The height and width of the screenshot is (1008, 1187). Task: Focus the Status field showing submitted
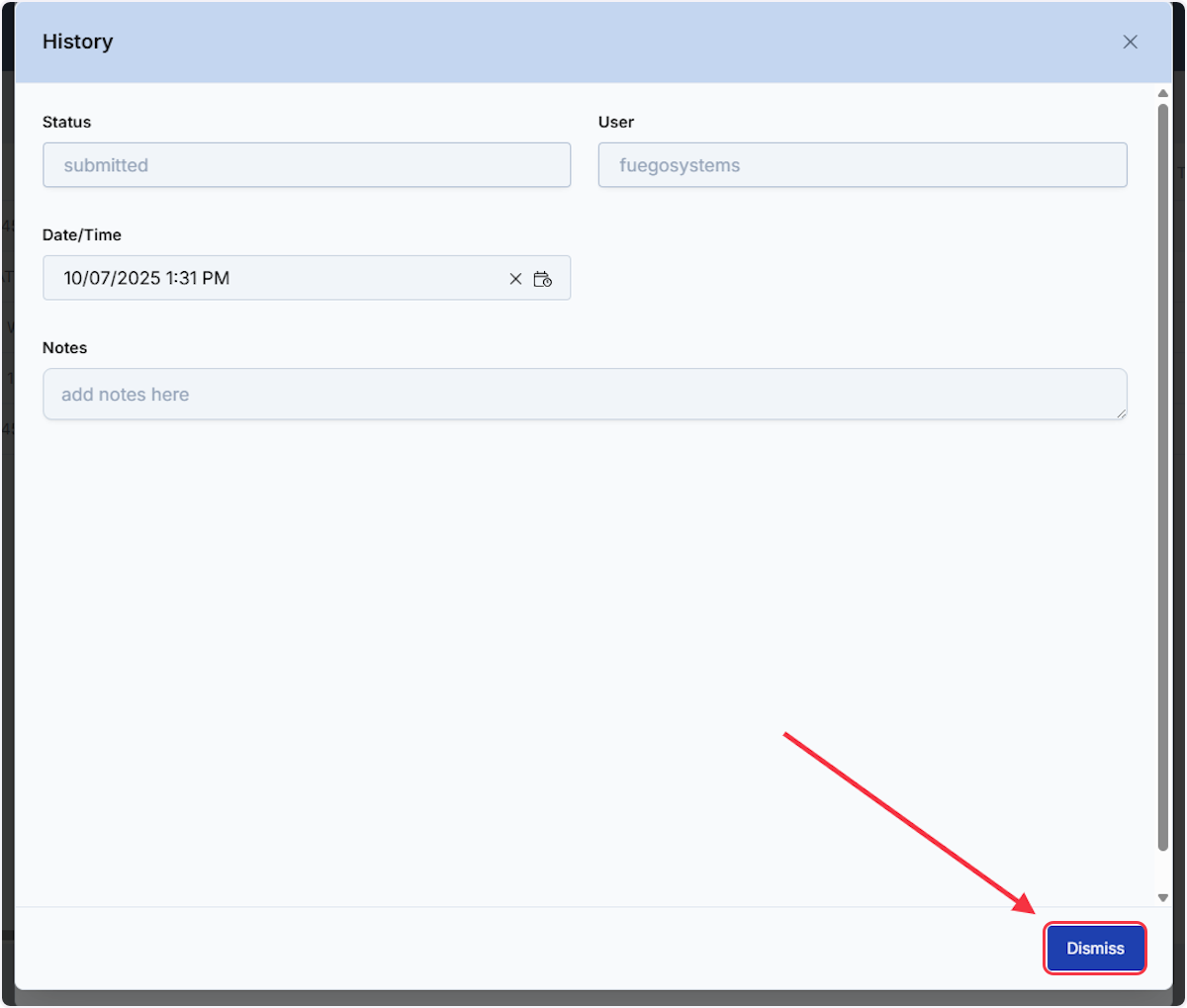[307, 165]
